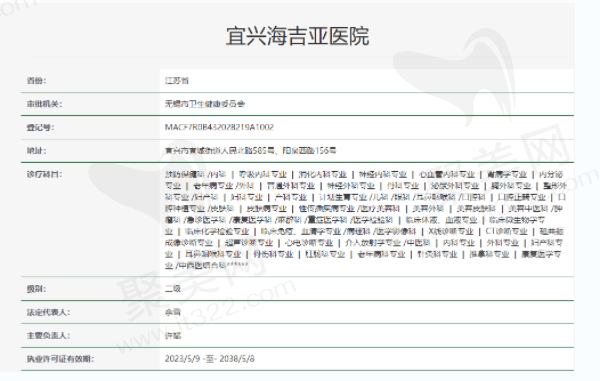Click X线诊断专业 in the department list
Image resolution: width=600 pixels, height=381 pixels.
coord(451,231)
